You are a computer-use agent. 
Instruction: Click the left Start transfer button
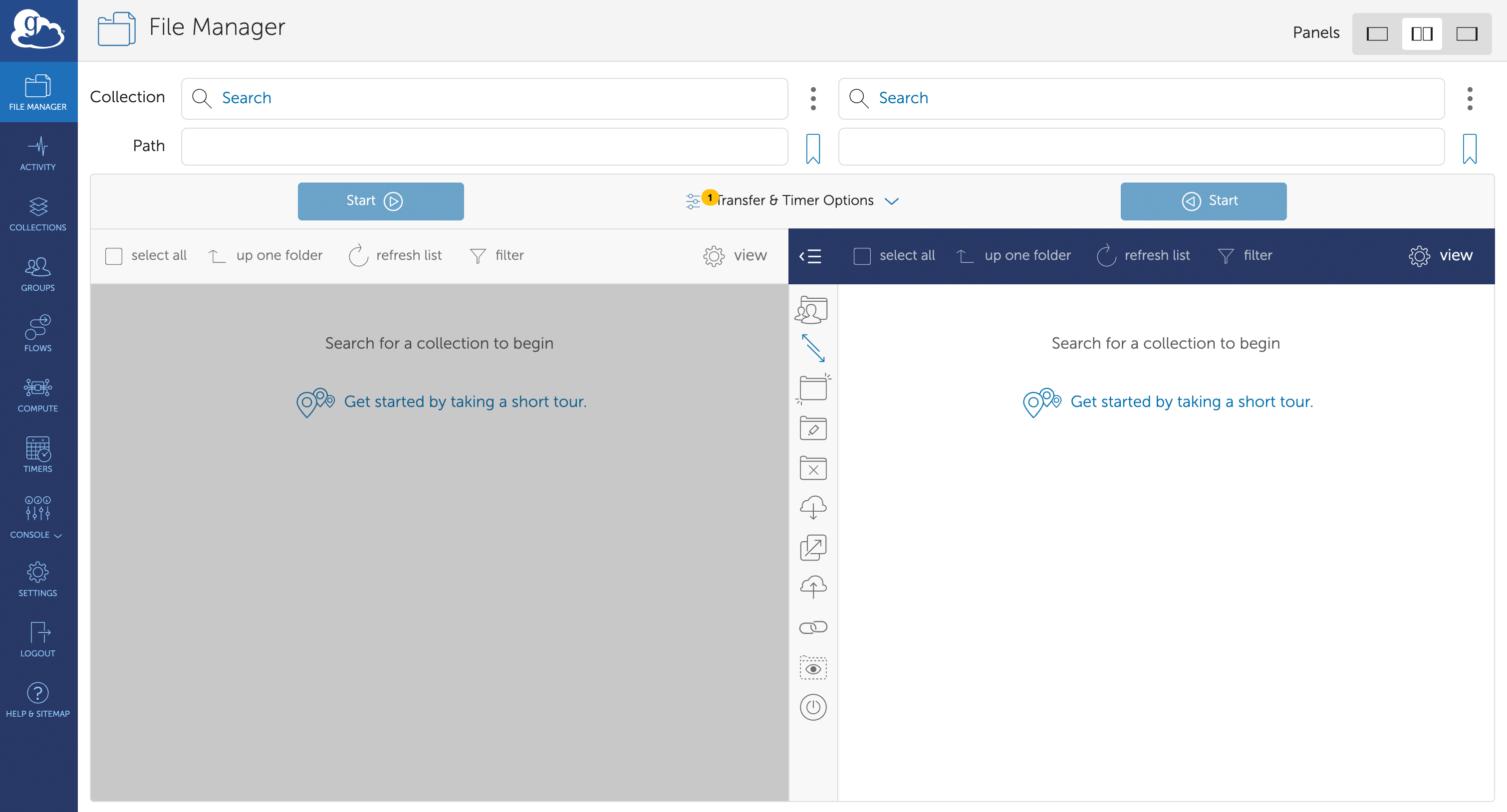(381, 201)
